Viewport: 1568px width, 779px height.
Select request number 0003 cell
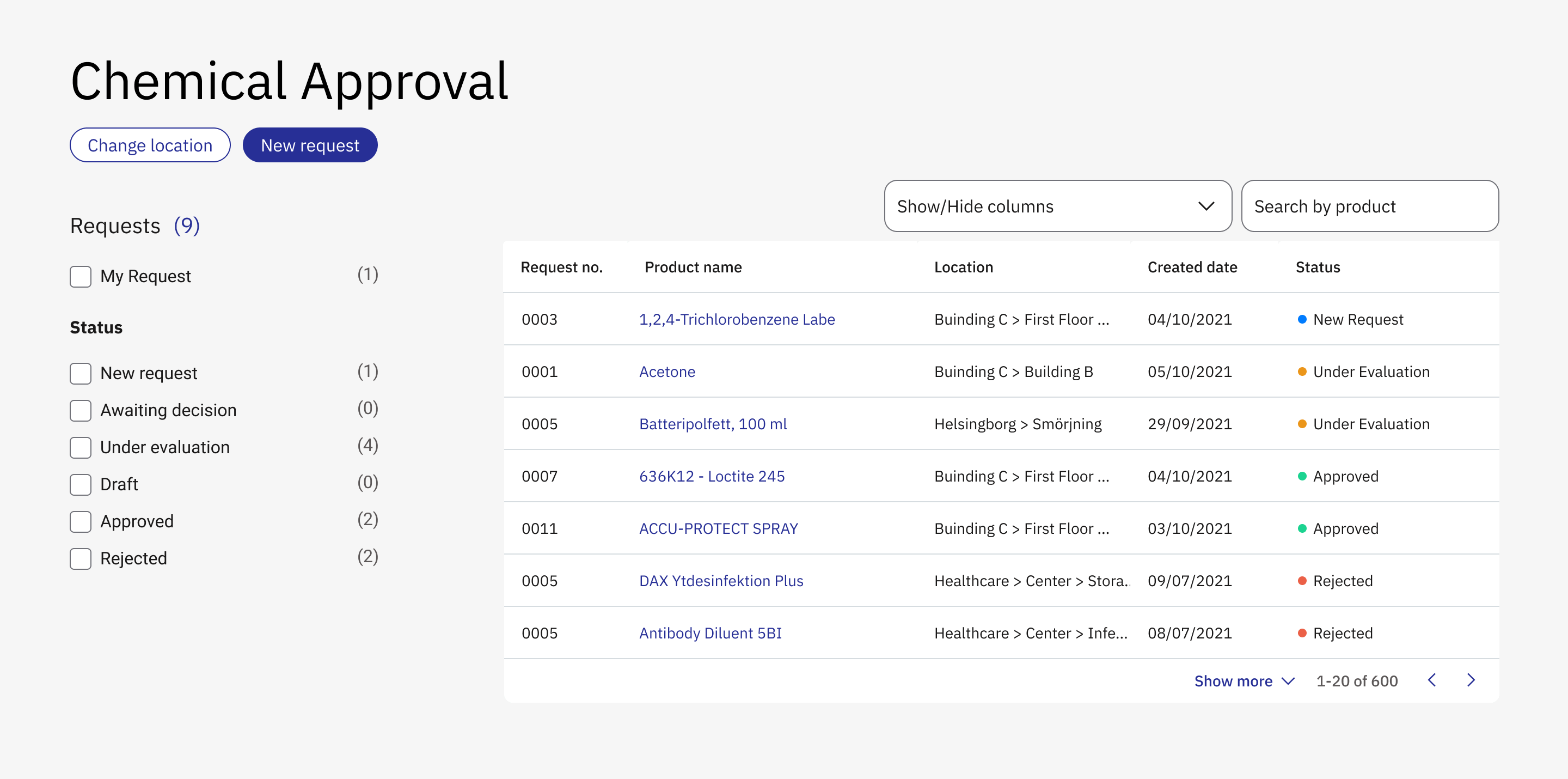pyautogui.click(x=540, y=320)
